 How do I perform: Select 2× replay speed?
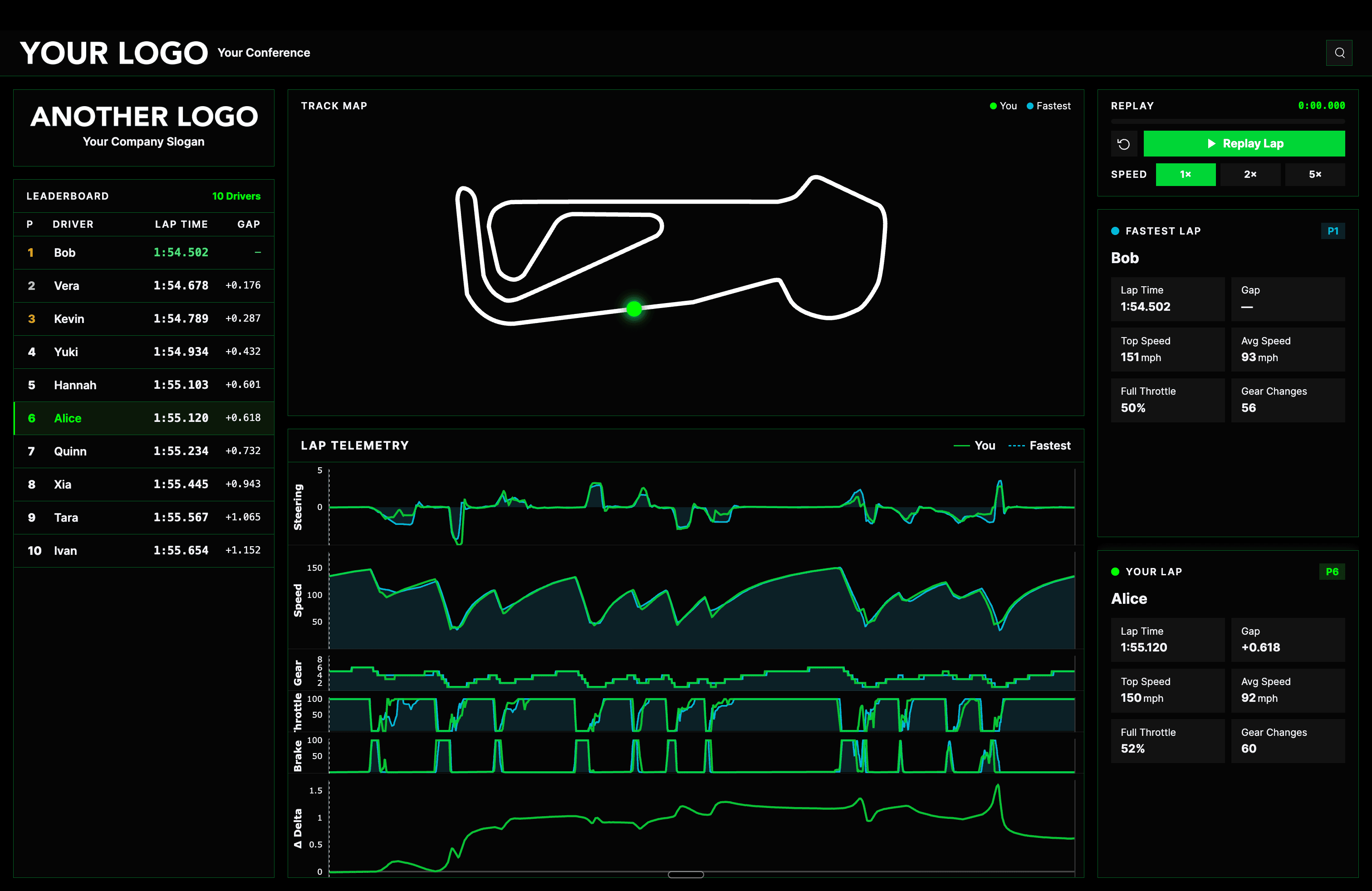[x=1250, y=174]
